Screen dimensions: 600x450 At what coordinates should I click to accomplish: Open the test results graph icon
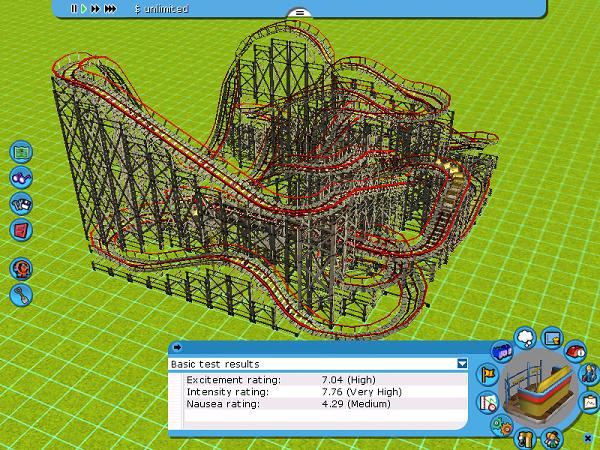(488, 402)
